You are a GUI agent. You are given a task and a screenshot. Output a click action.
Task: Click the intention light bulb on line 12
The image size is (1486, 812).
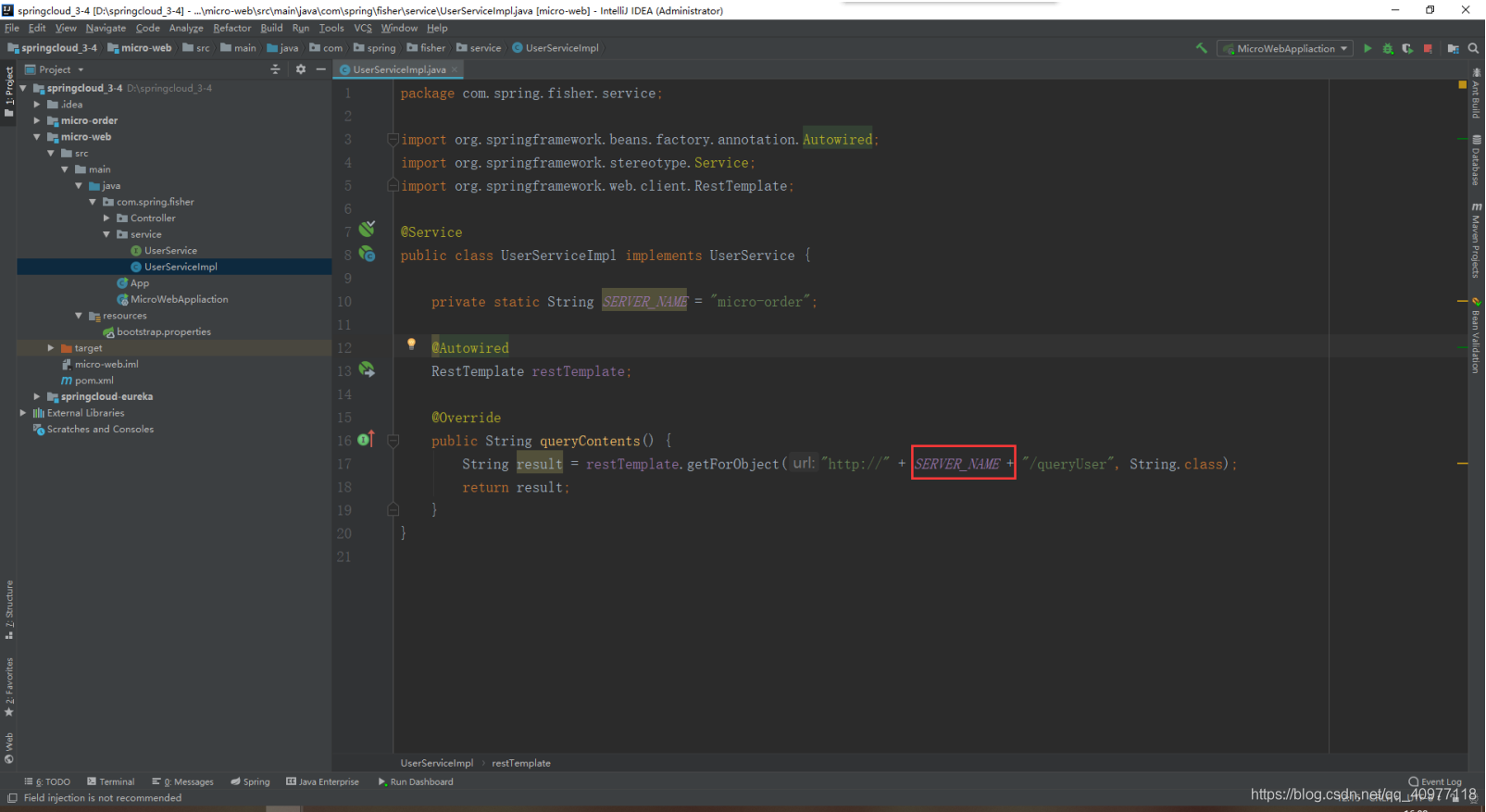coord(411,344)
